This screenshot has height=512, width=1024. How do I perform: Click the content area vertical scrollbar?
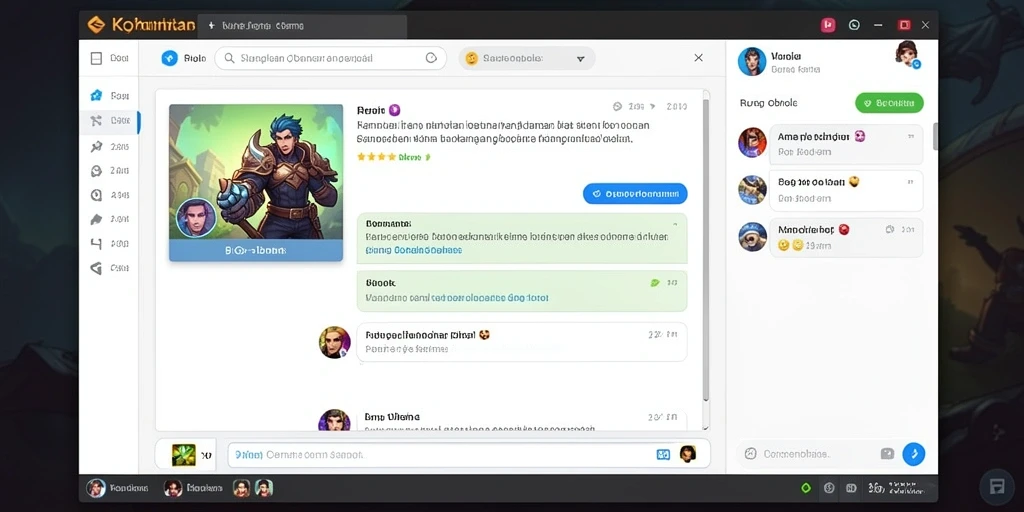pos(705,248)
